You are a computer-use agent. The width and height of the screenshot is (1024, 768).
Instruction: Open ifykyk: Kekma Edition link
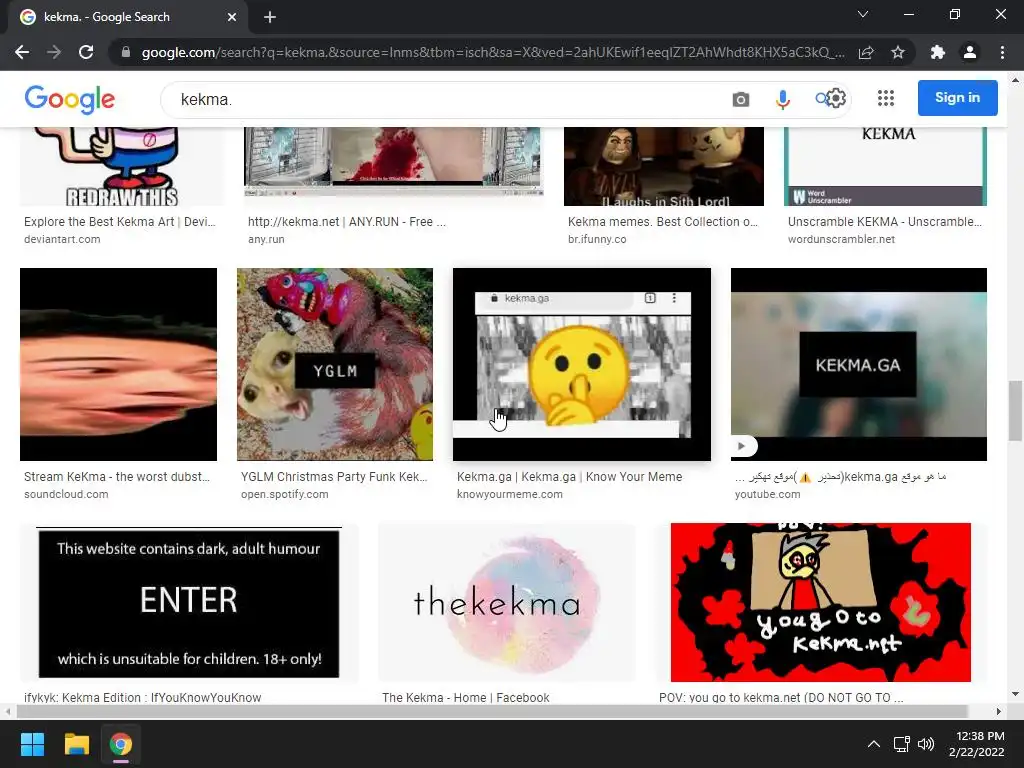142,697
